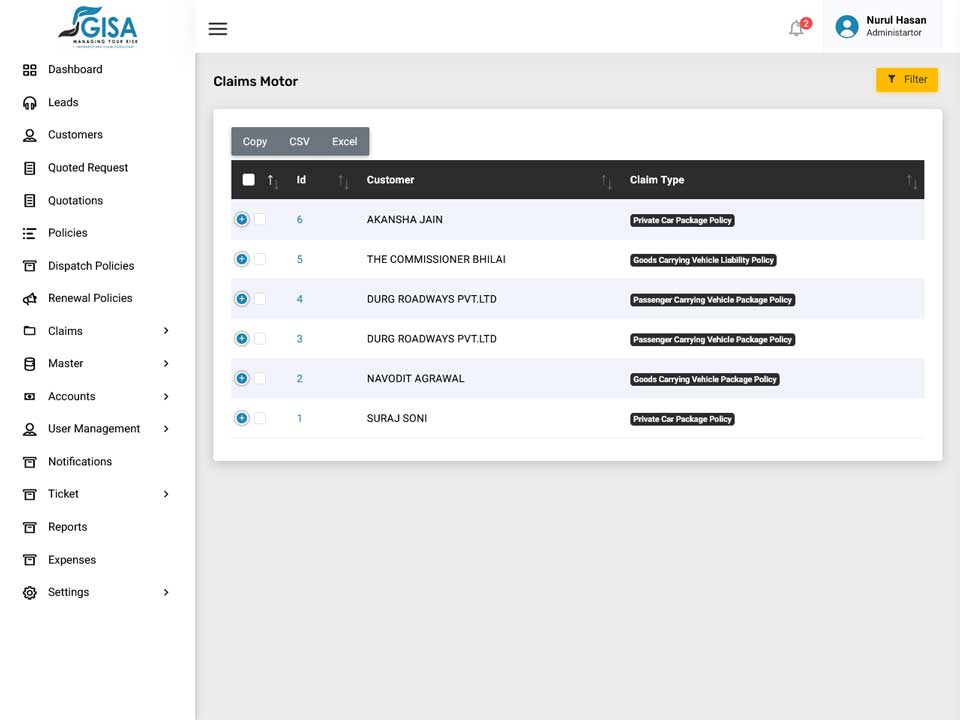Check the select-all checkbox in table header
Screen dimensions: 960x720
tap(249, 179)
